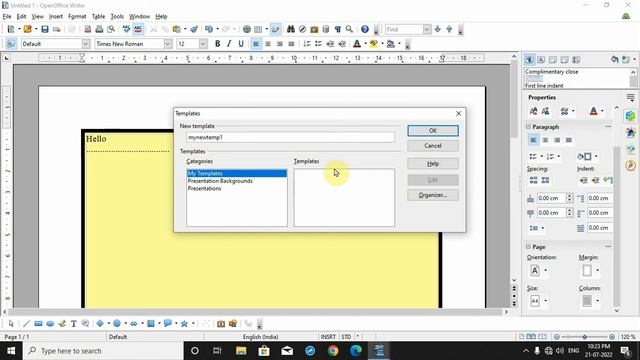Toggle Bold formatting

[x=218, y=44]
